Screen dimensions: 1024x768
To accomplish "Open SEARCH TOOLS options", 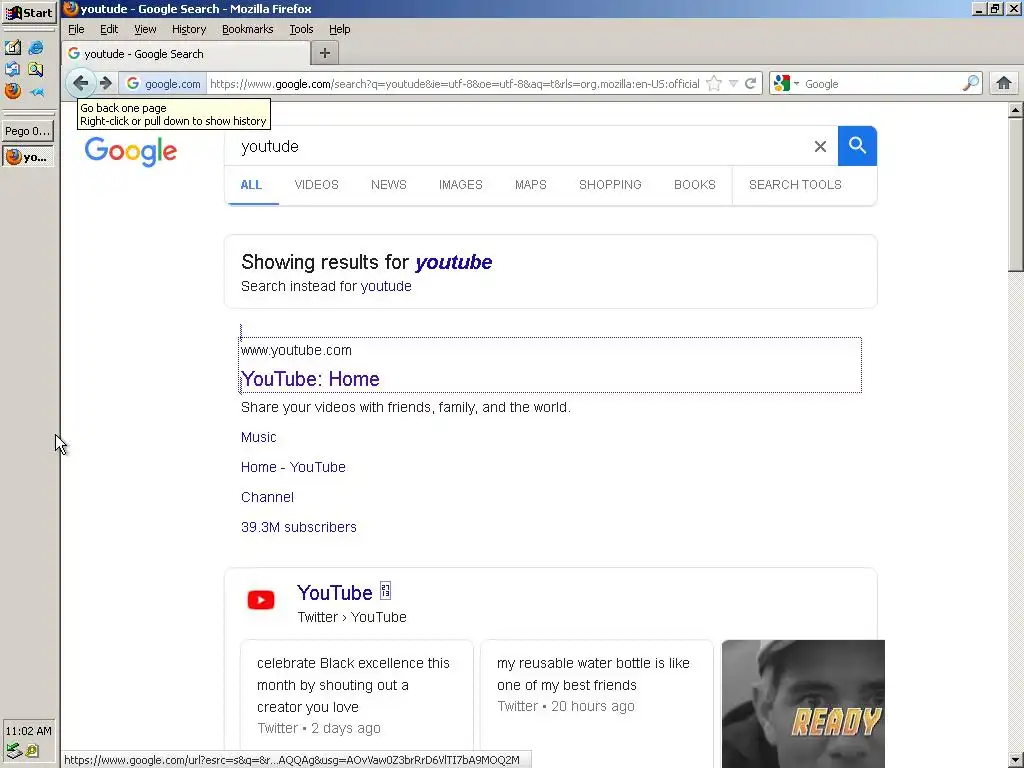I will (x=795, y=185).
